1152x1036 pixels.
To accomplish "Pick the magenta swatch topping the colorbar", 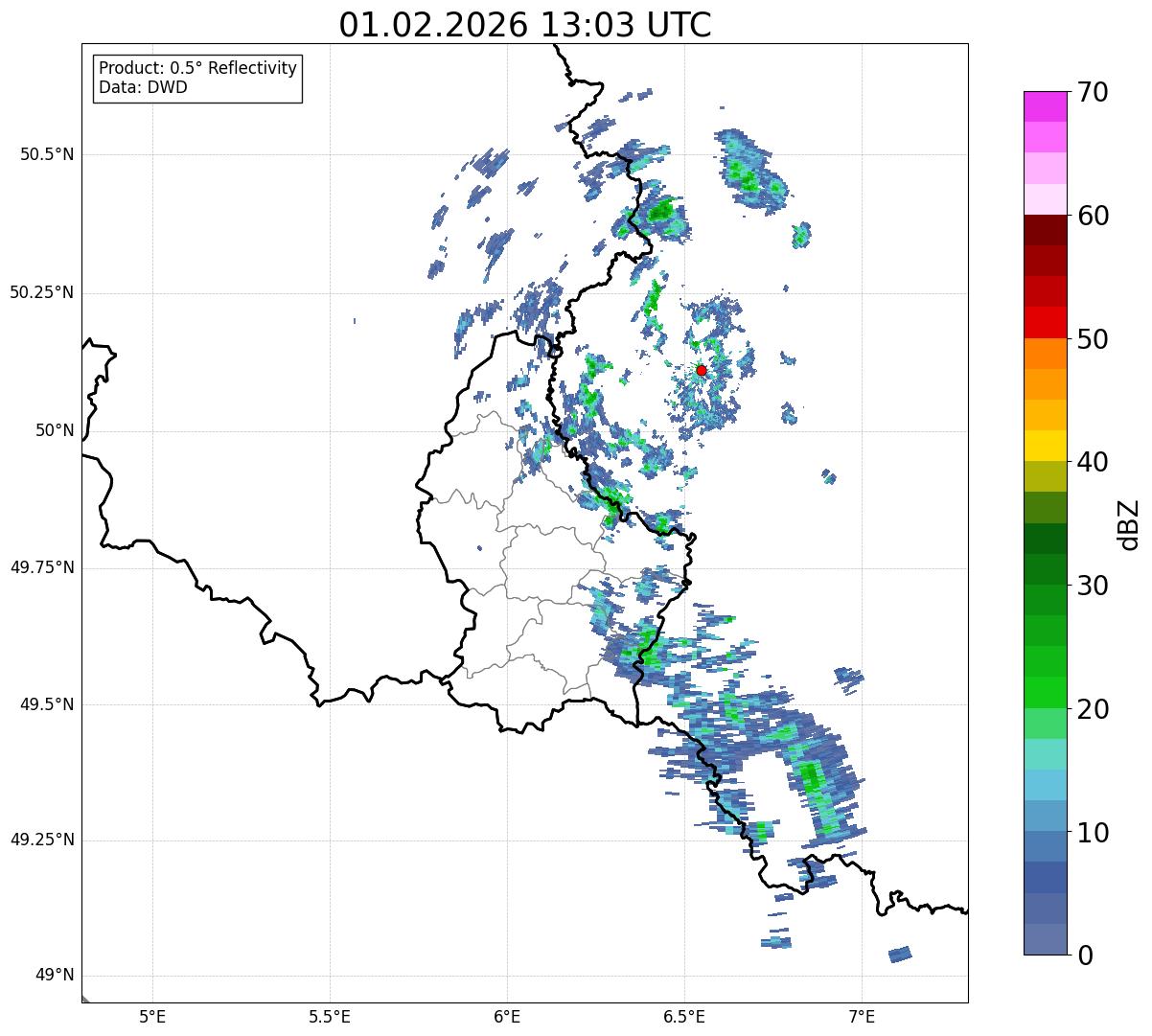I will pyautogui.click(x=1046, y=106).
